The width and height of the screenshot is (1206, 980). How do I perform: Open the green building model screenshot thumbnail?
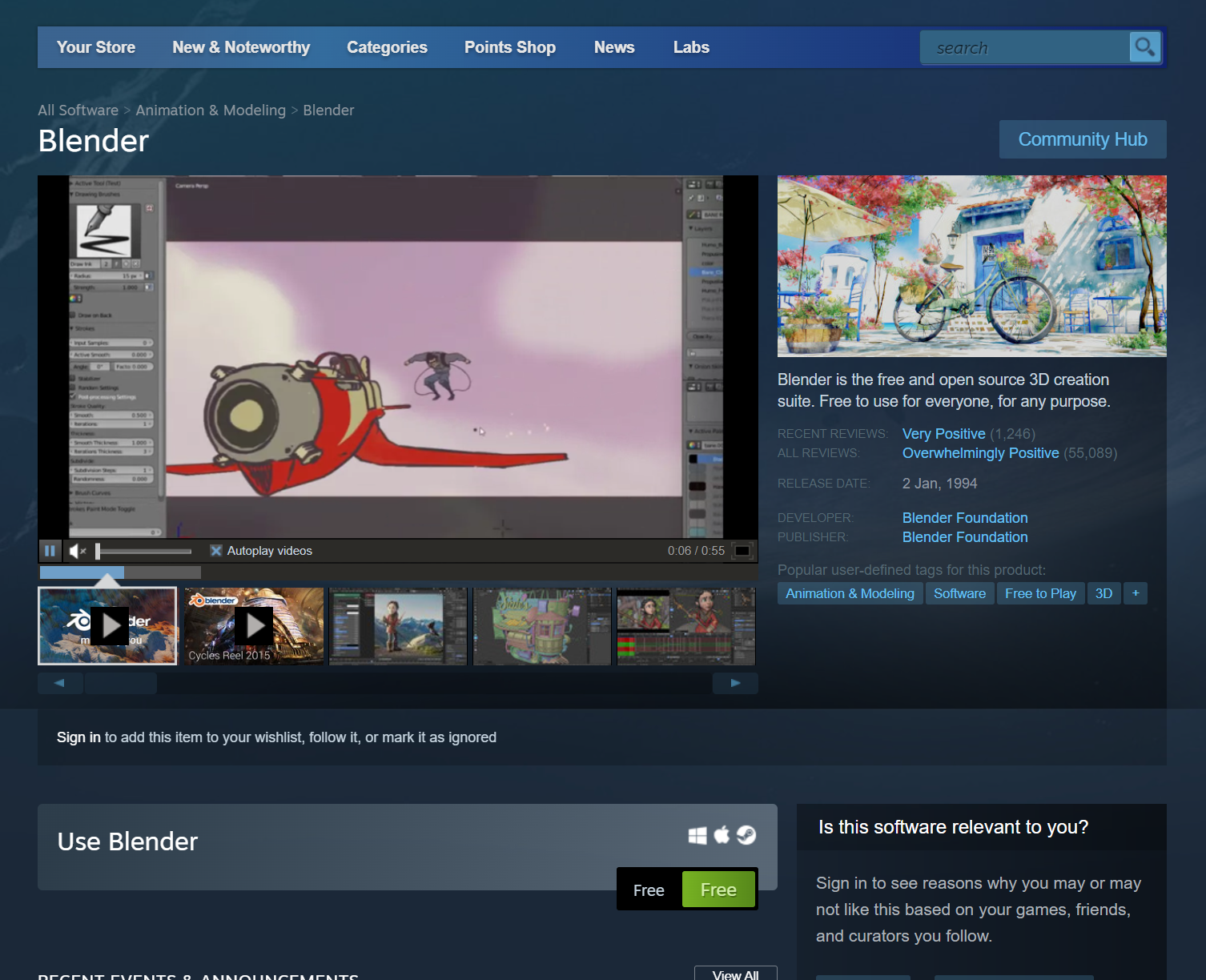click(x=542, y=626)
